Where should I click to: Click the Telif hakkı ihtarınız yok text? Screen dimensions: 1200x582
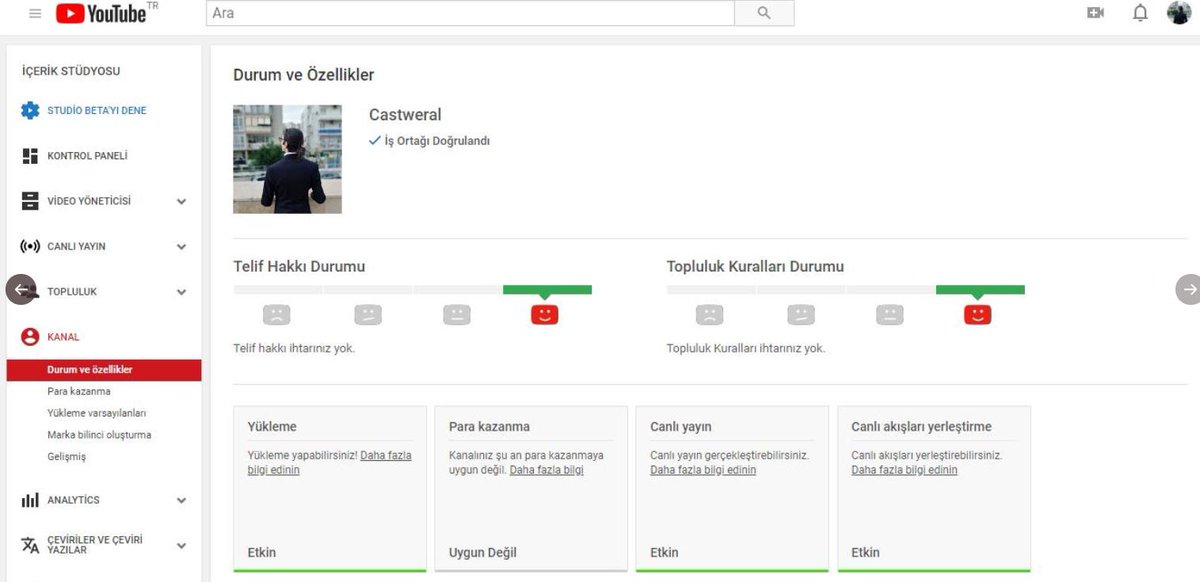coord(294,348)
